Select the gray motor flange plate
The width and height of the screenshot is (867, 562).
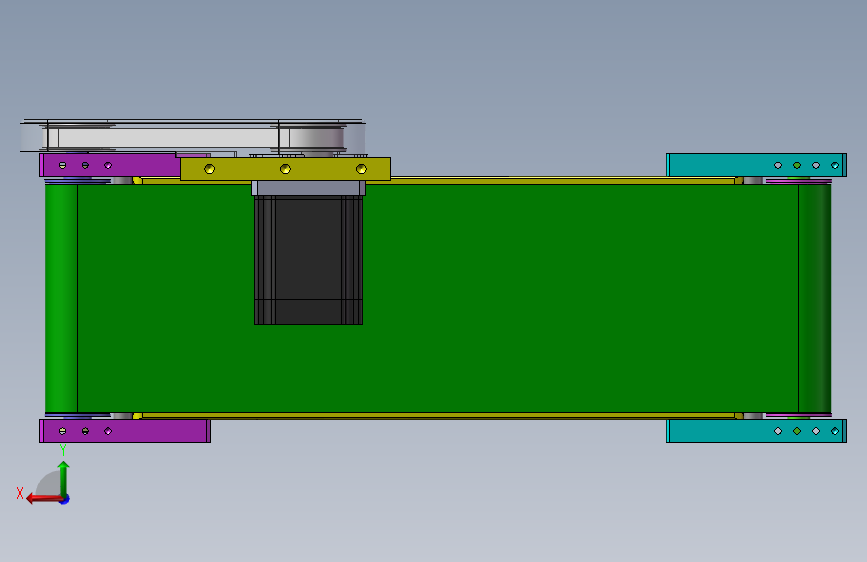309,188
